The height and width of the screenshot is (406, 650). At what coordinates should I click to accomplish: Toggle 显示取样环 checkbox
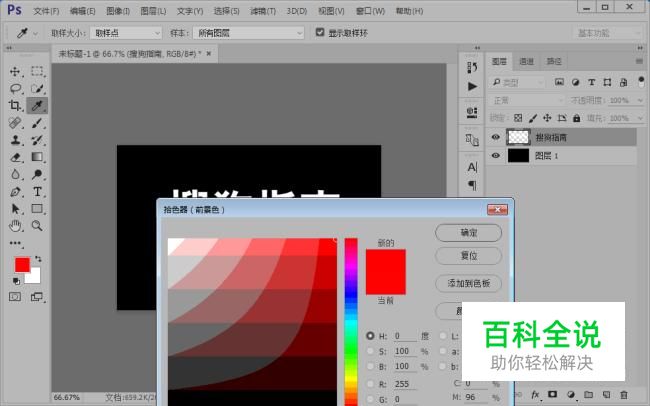click(x=320, y=32)
